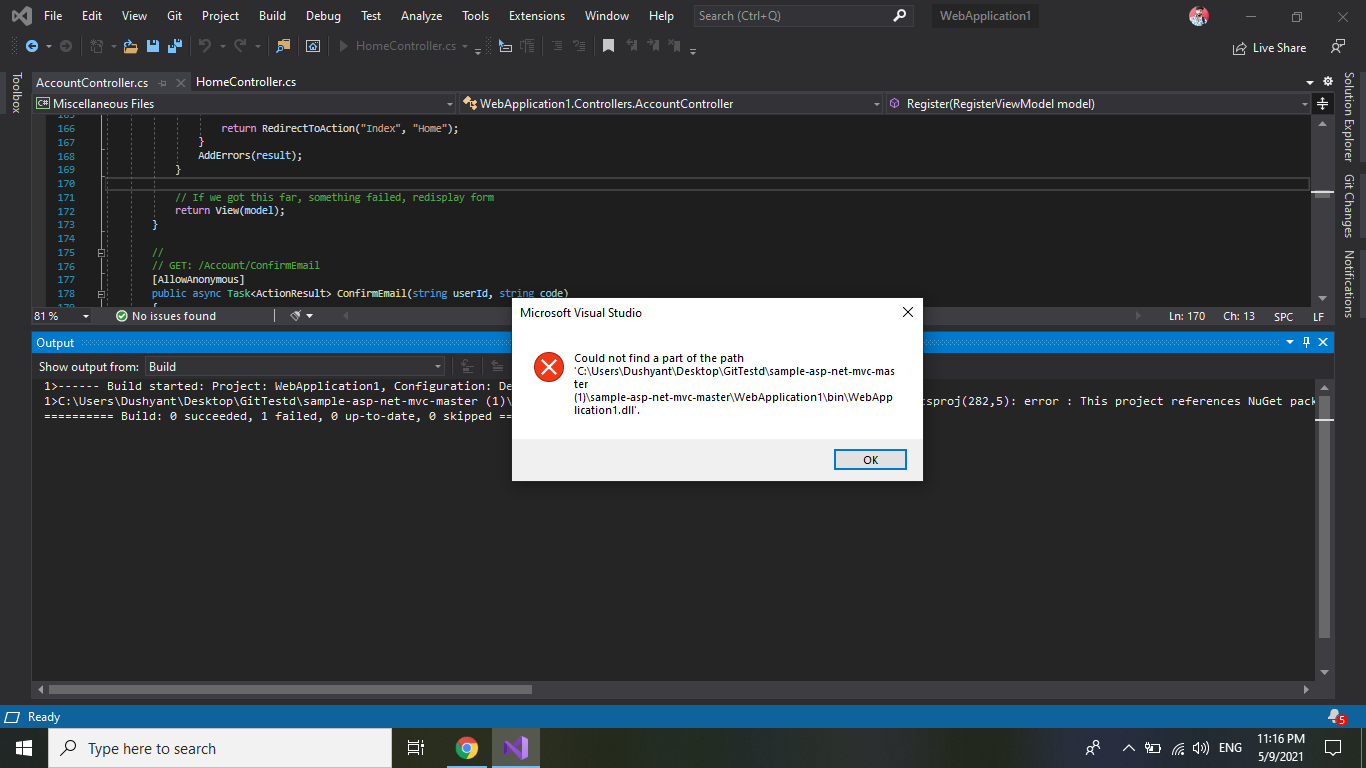Open Task View on the taskbar
1366x768 pixels.
click(x=416, y=748)
